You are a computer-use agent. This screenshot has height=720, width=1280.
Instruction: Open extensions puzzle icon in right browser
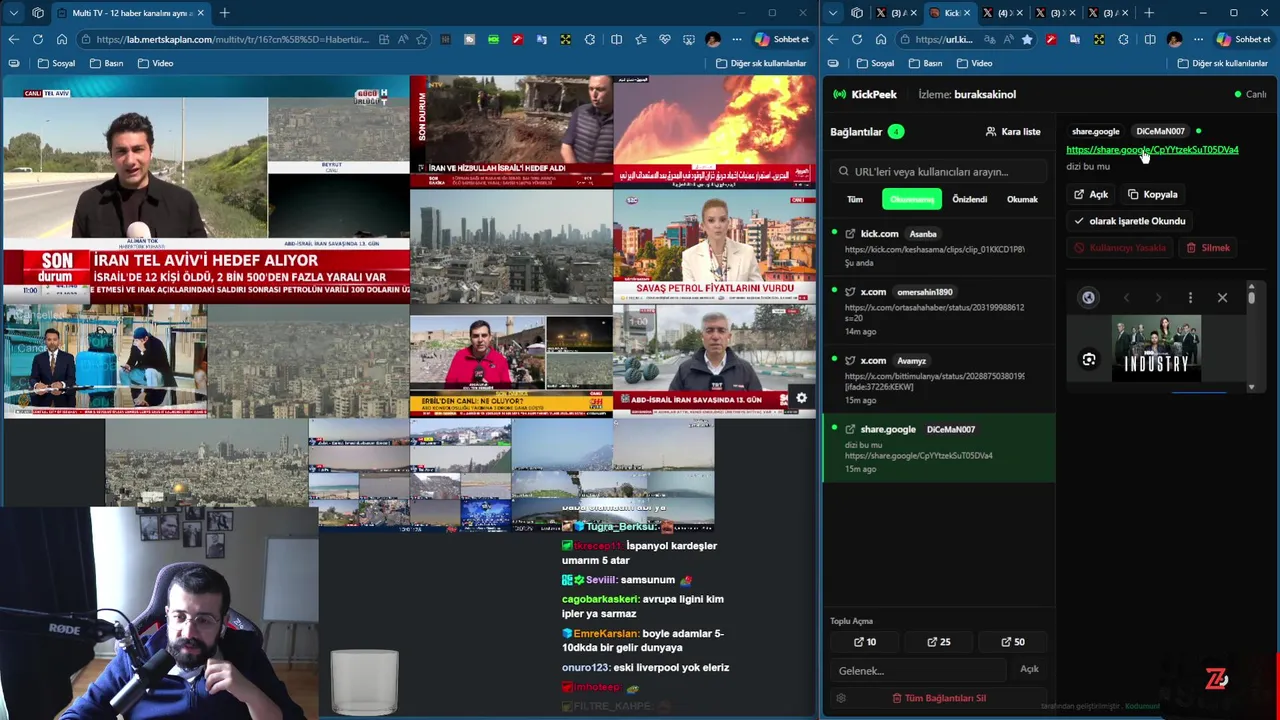(1123, 39)
